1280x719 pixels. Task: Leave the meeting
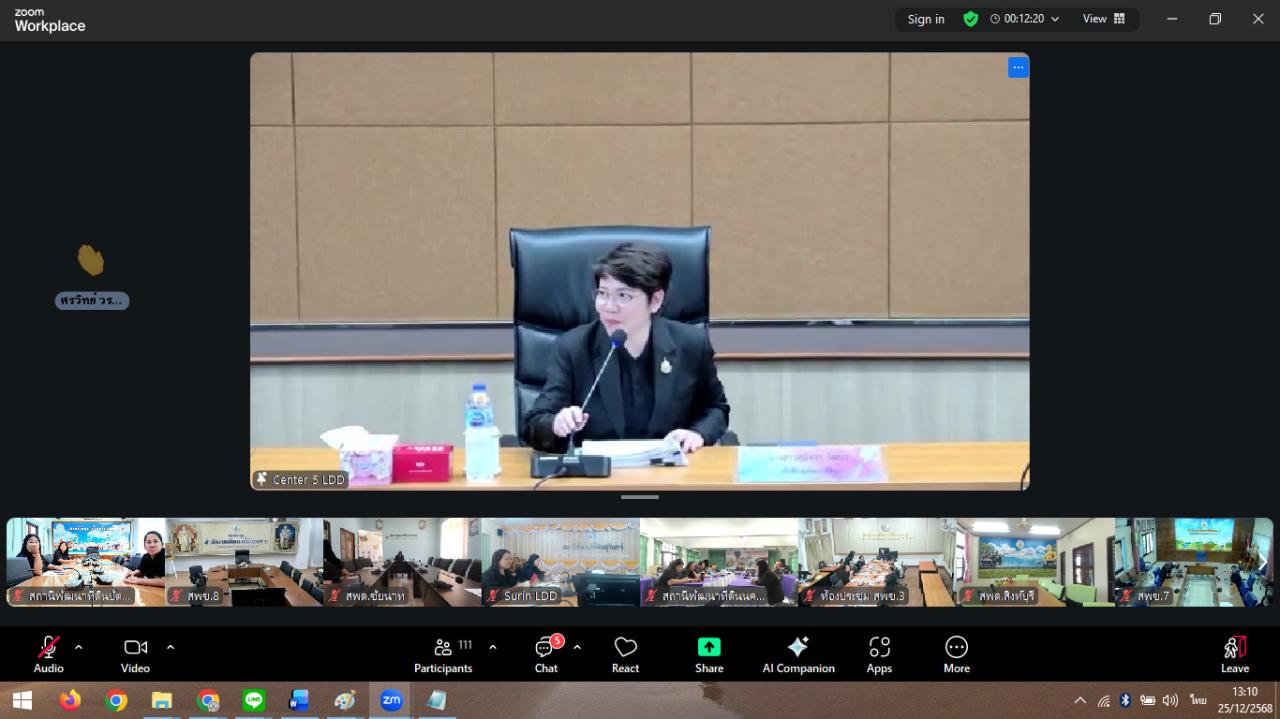coord(1234,655)
